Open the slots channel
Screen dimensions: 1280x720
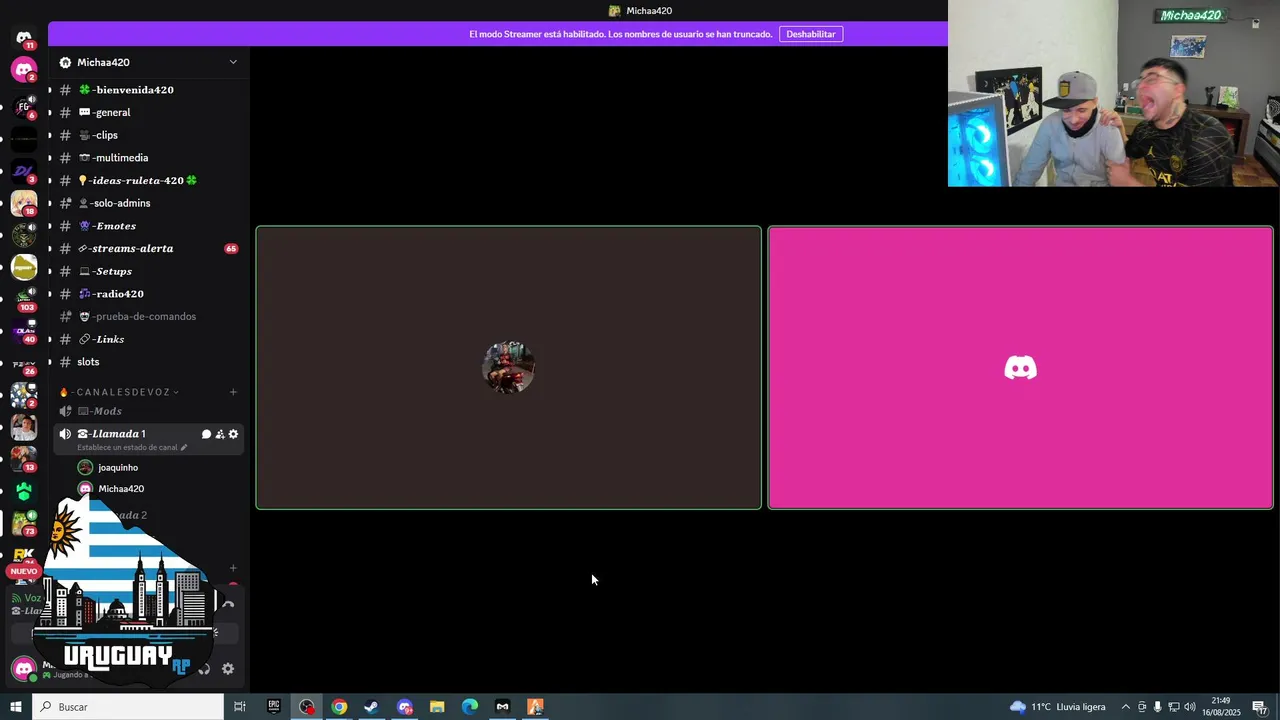pos(148,362)
